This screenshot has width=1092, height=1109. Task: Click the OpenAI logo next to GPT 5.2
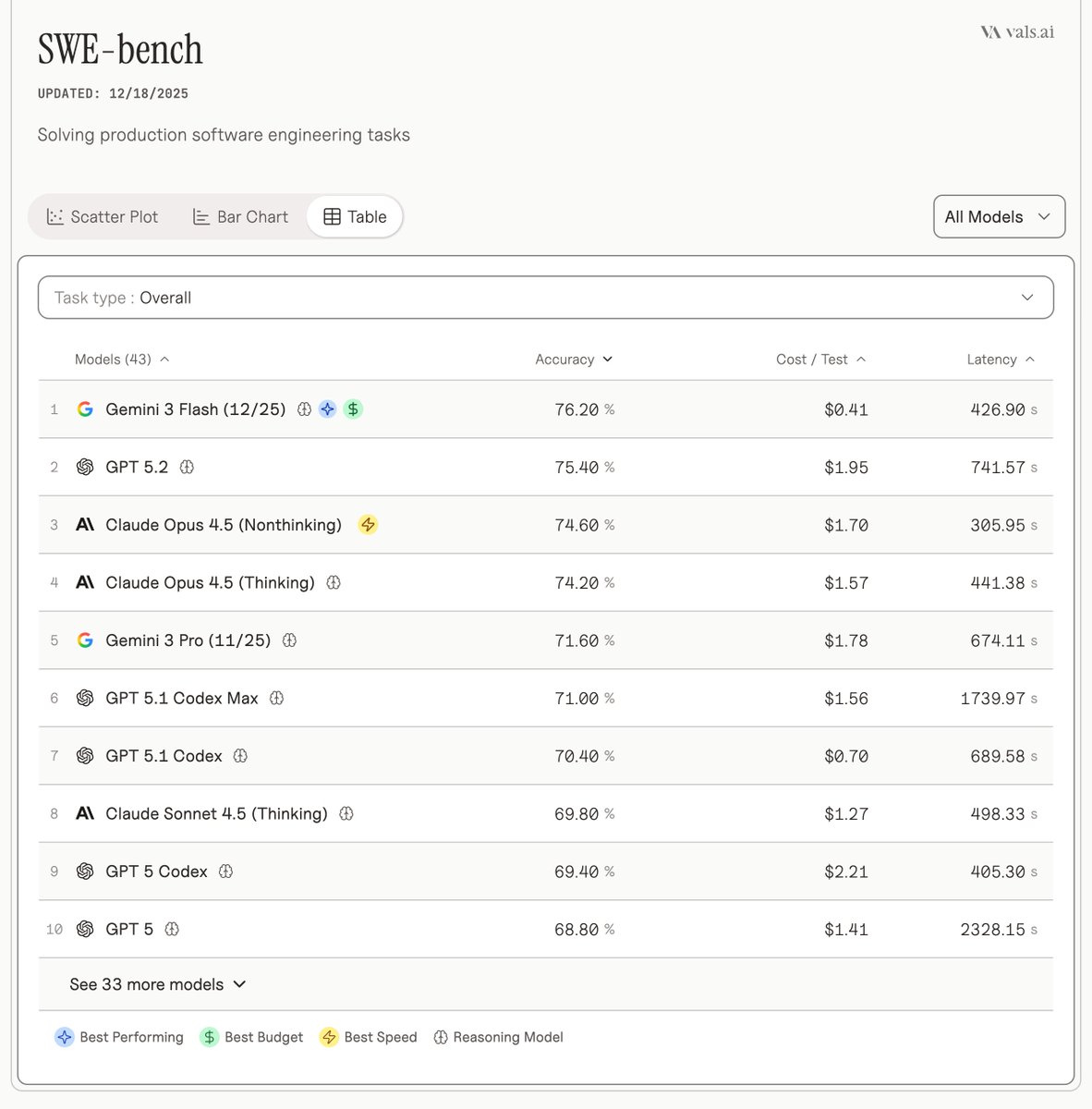[x=85, y=468]
